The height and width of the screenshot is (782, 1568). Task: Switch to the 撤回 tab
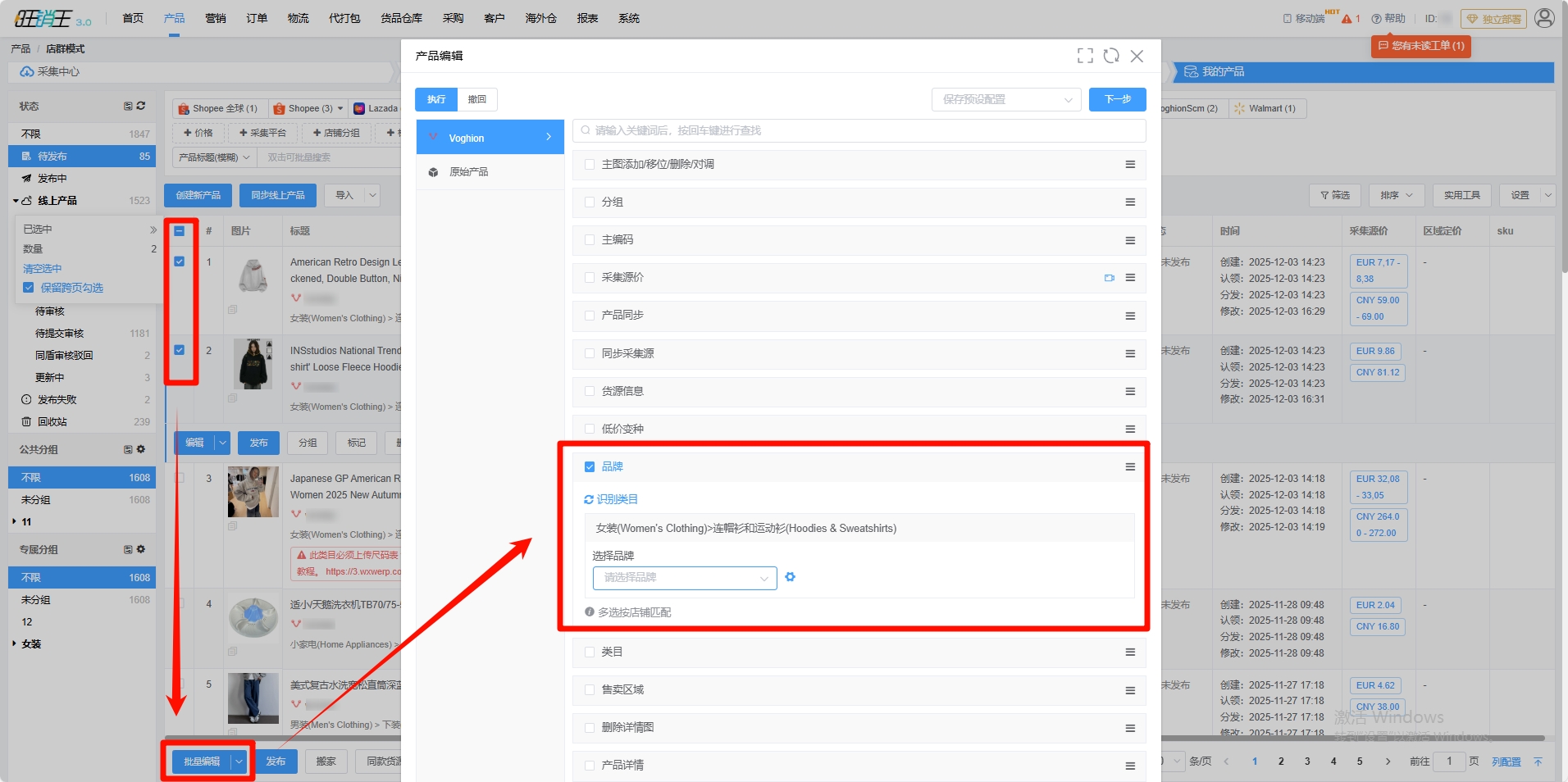point(476,99)
